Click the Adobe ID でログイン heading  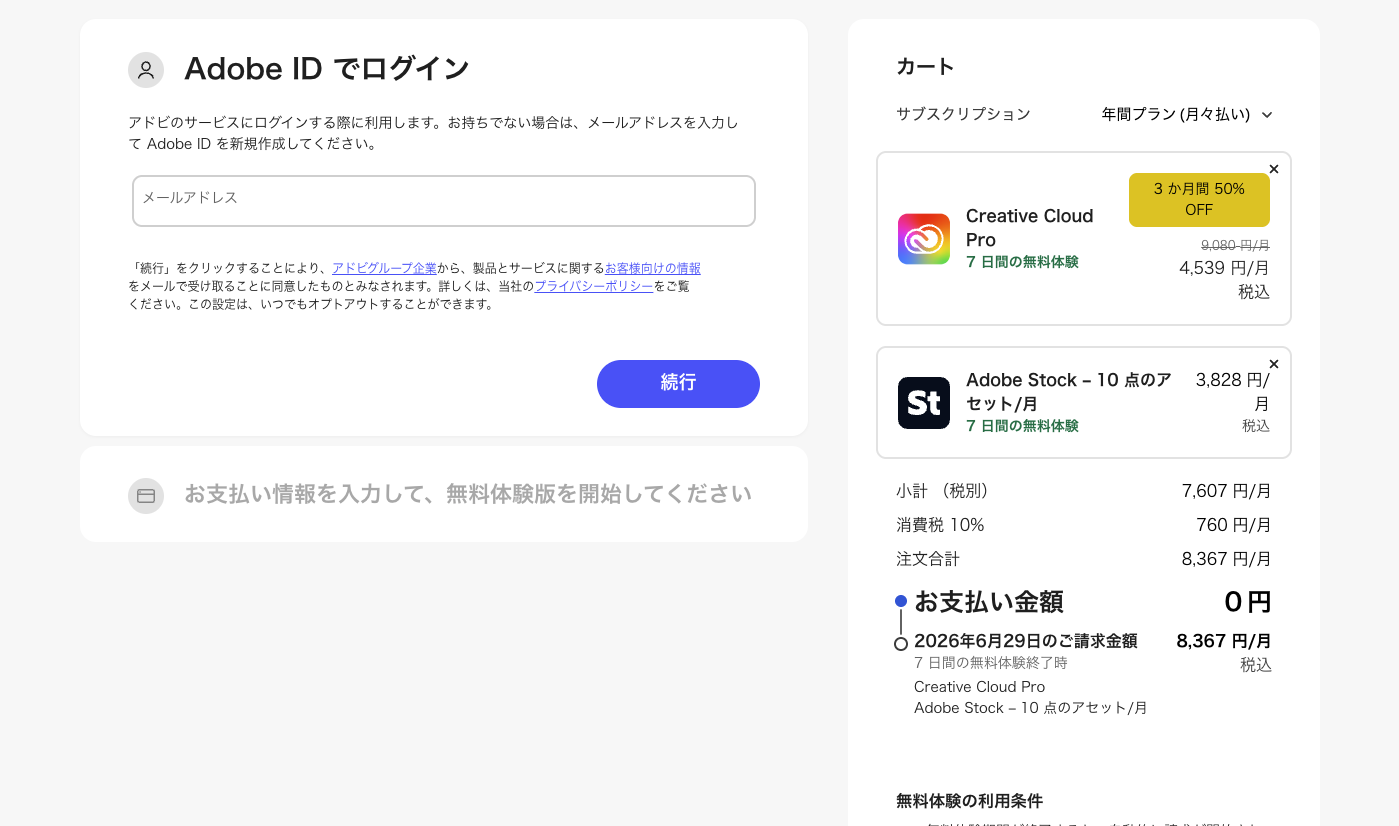point(327,69)
